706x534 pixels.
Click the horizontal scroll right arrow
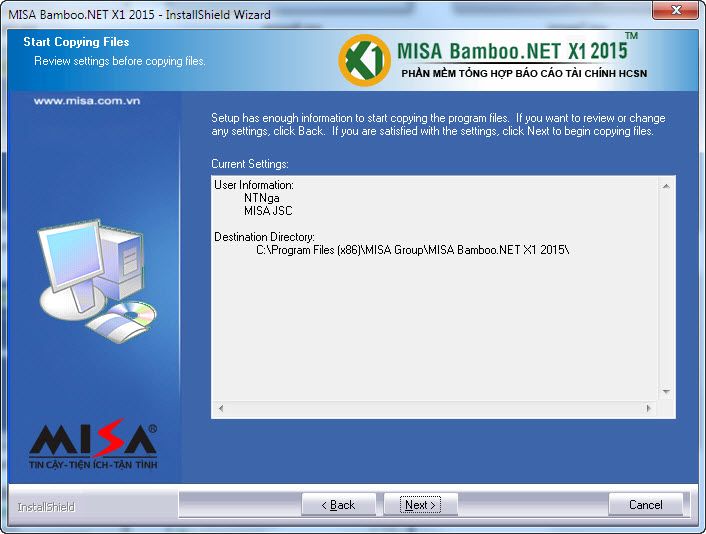[x=648, y=408]
